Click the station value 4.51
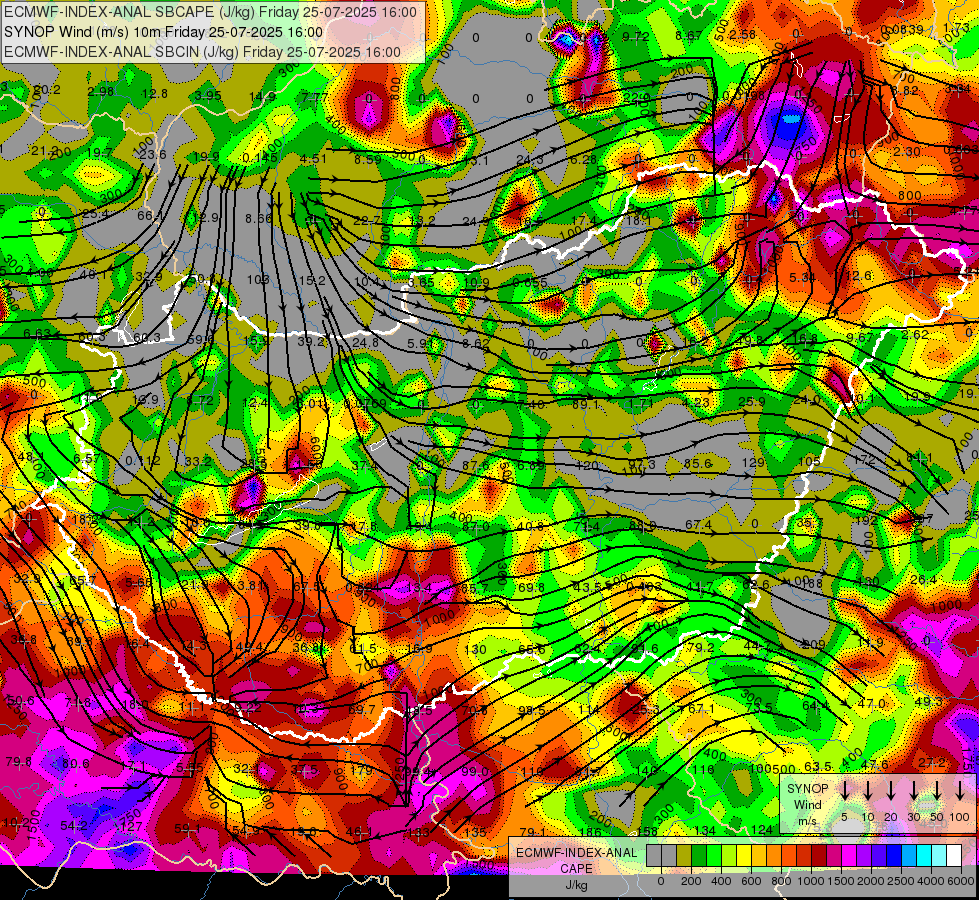The width and height of the screenshot is (979, 900). pos(313,159)
